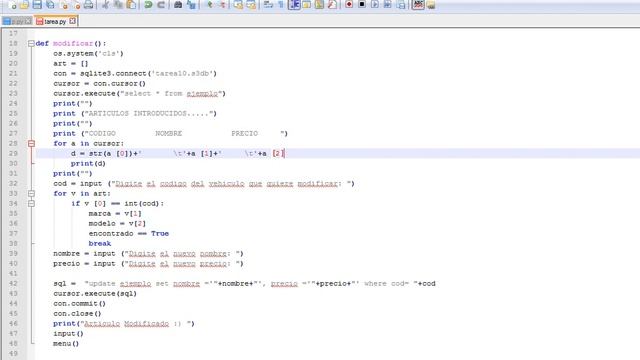This screenshot has width=640, height=360.
Task: Start recording a macro
Action: (349, 5)
